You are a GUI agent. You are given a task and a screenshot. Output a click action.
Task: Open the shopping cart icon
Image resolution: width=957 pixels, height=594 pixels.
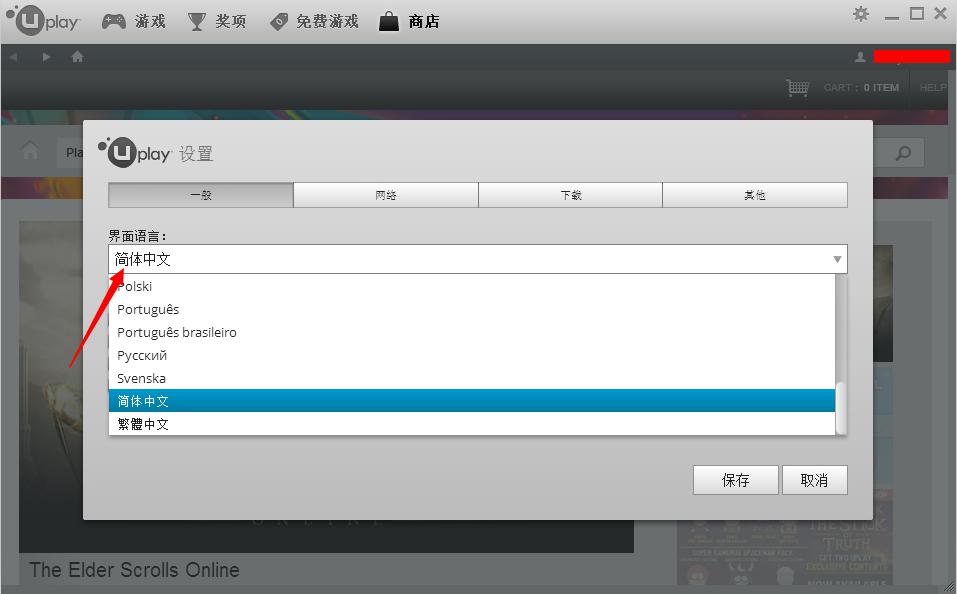point(798,88)
